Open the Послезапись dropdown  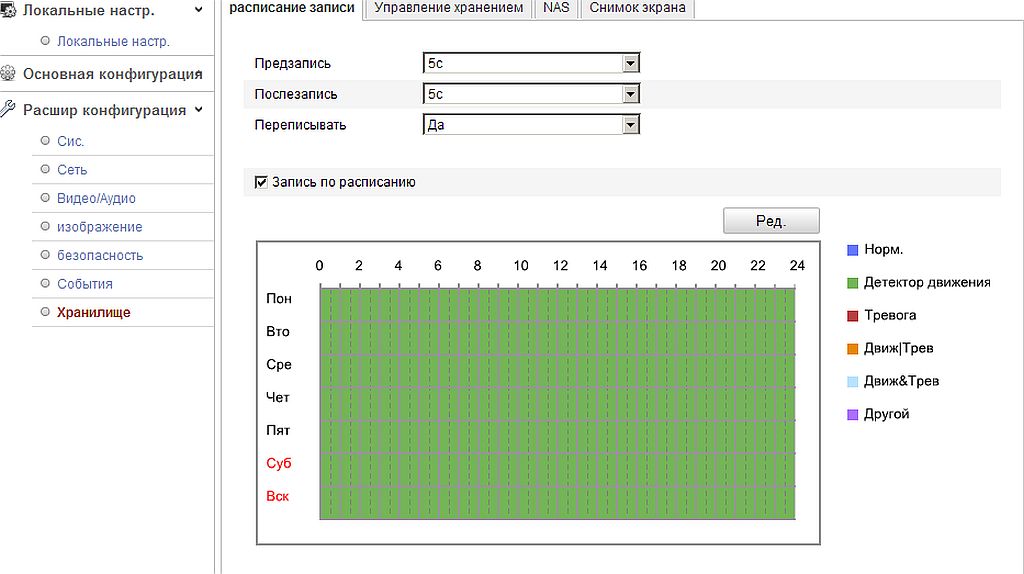[x=532, y=94]
